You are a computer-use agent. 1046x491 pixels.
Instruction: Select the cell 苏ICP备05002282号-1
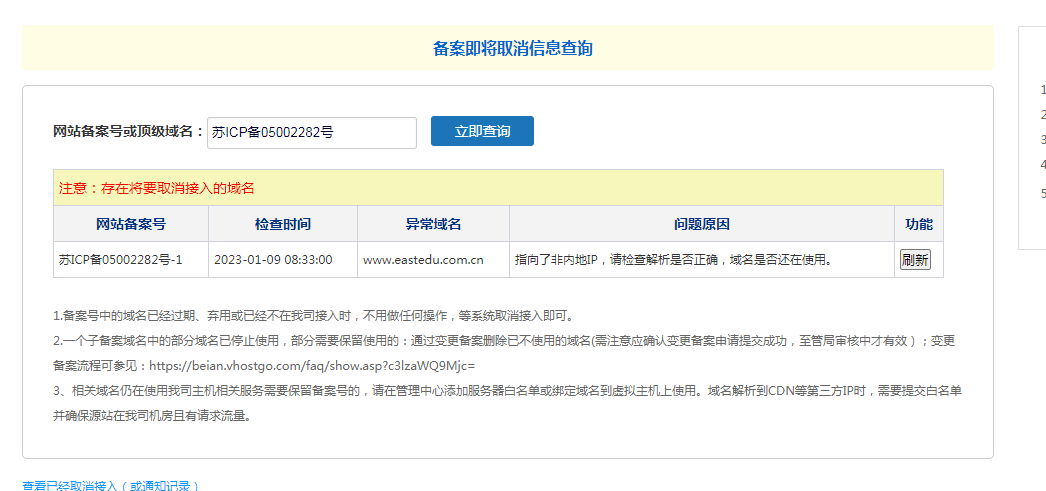[131, 260]
